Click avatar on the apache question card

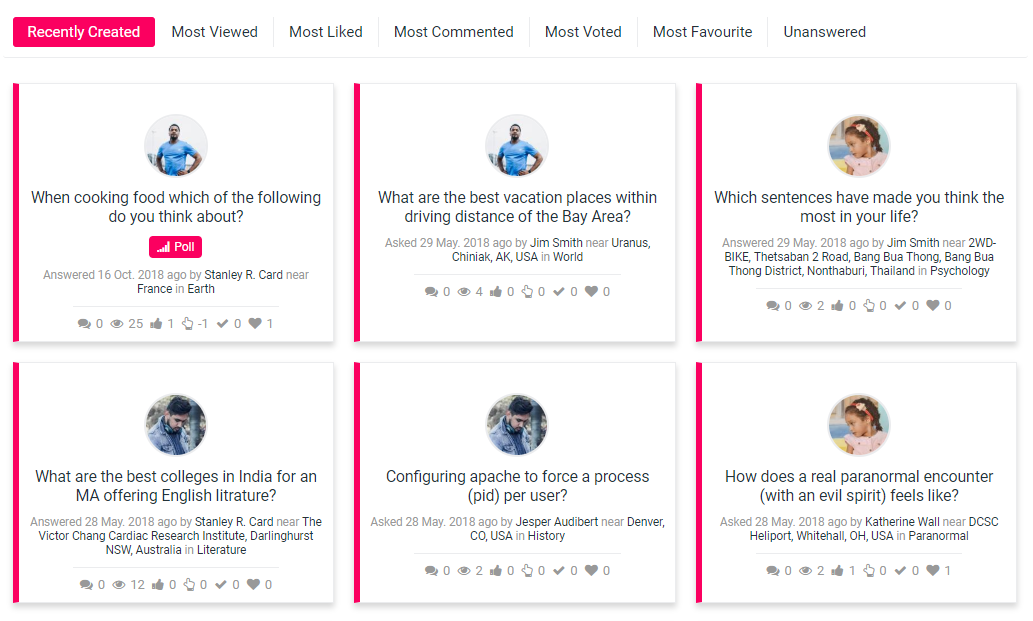coord(517,425)
